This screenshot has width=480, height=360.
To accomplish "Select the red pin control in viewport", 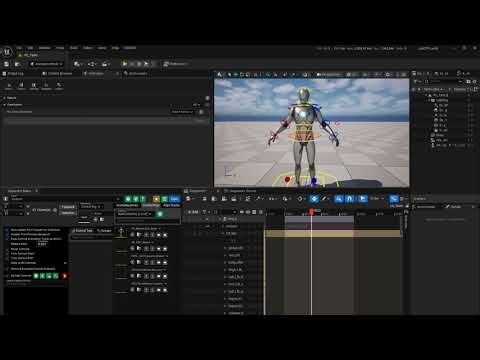I will 287,180.
